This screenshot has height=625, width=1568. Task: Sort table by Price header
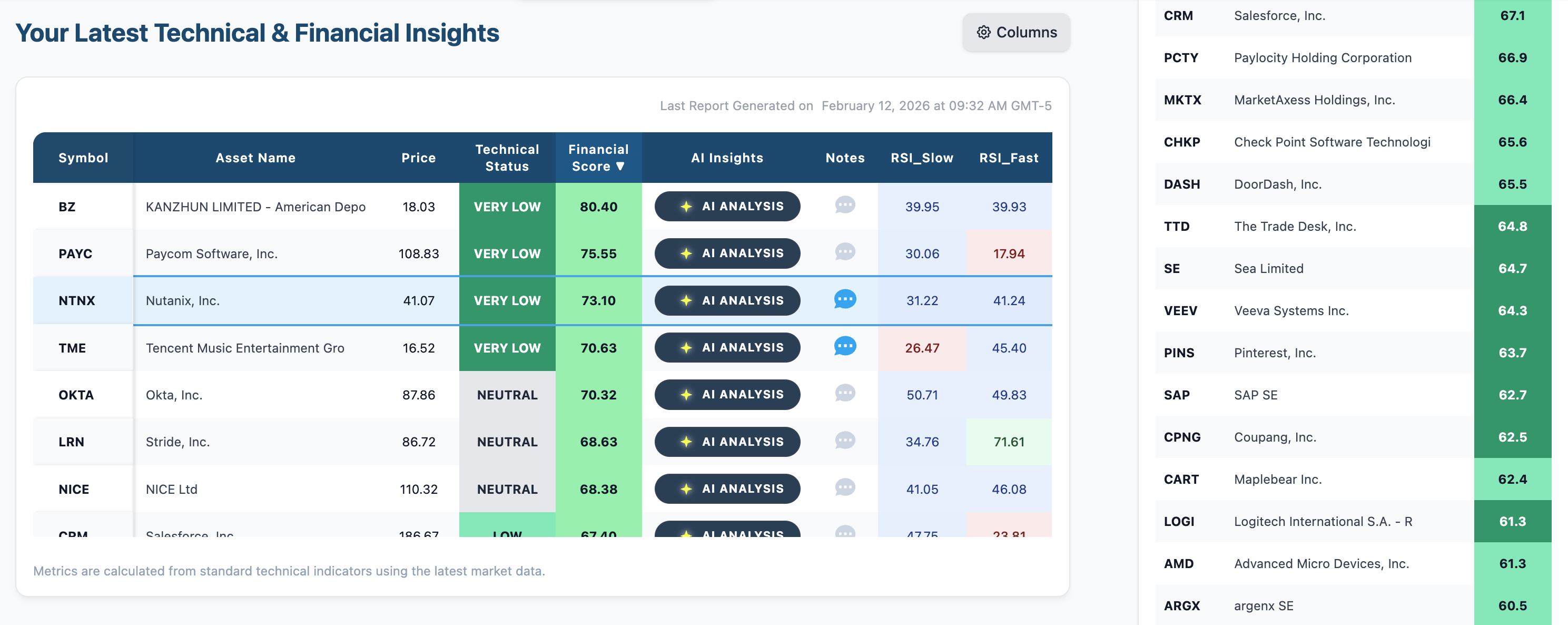point(418,158)
